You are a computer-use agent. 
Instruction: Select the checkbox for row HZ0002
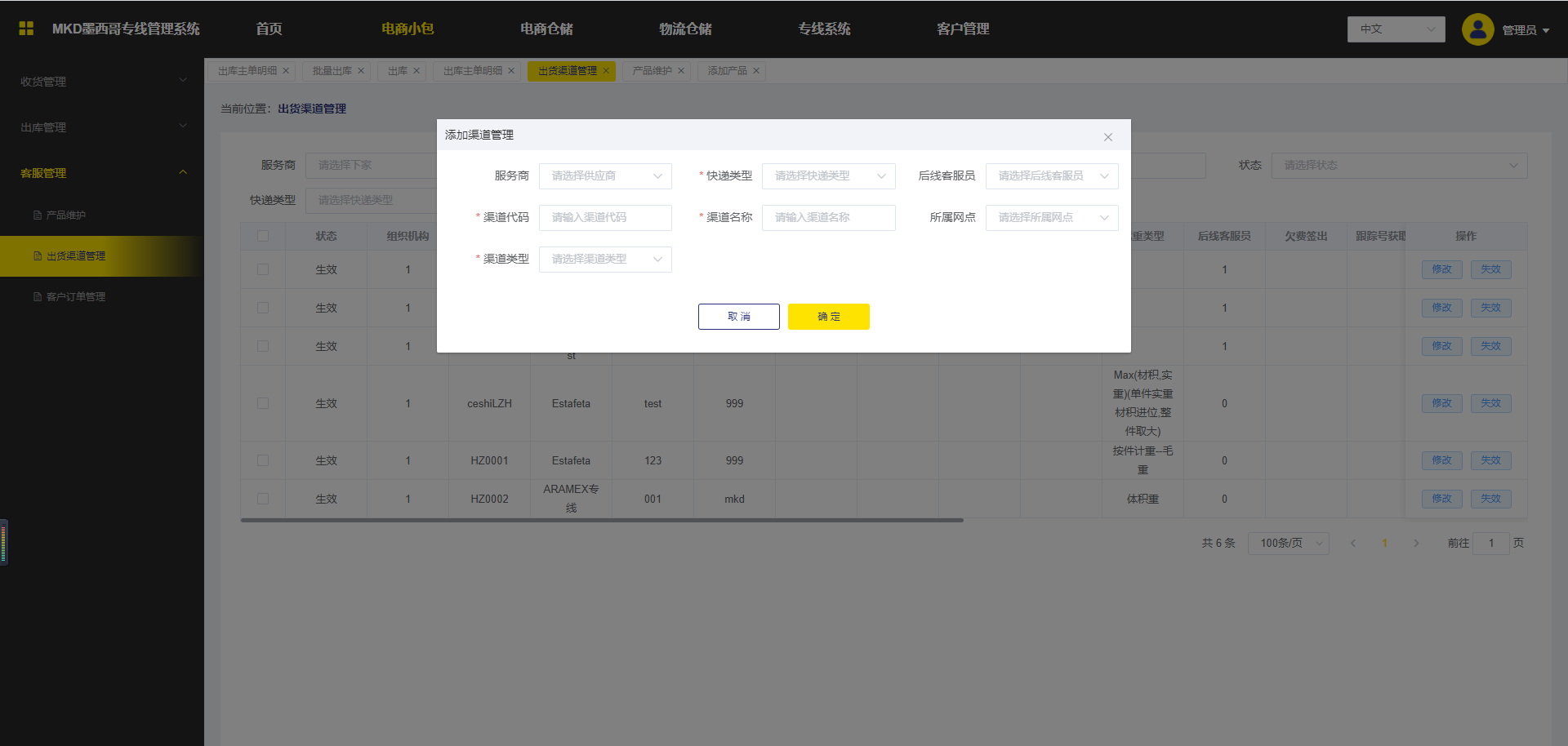pyautogui.click(x=263, y=499)
